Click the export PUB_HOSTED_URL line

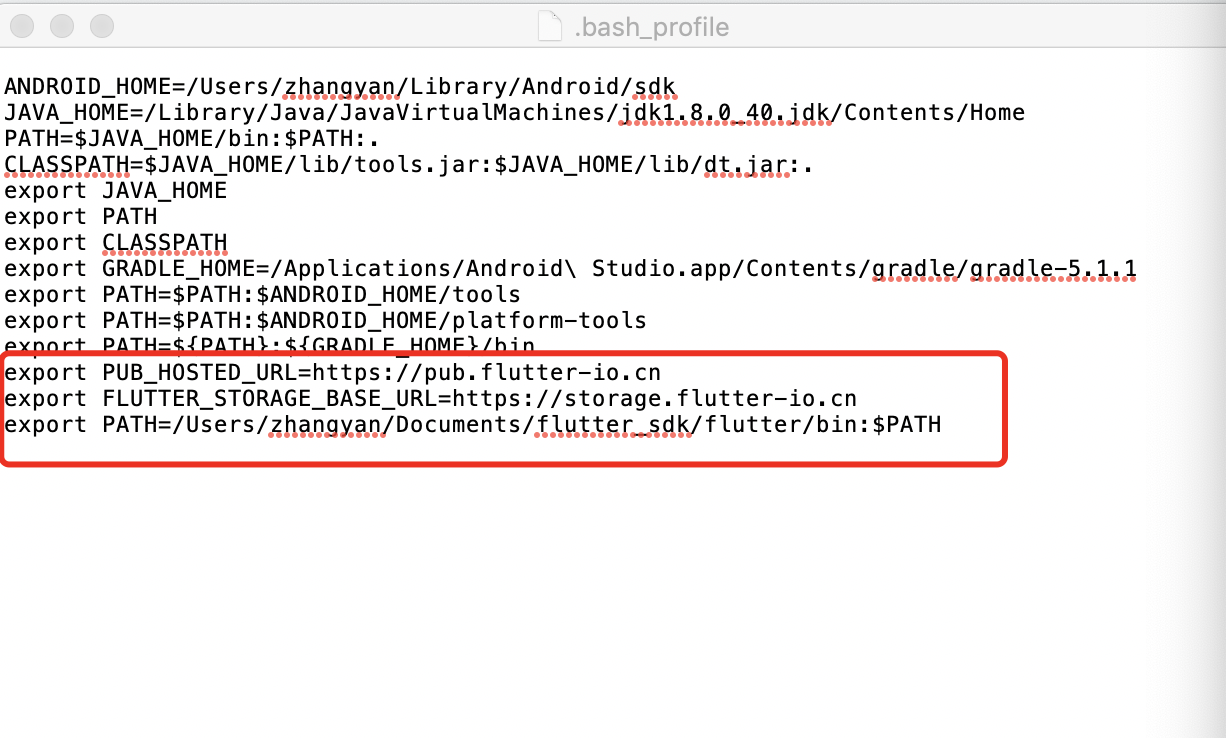point(332,373)
